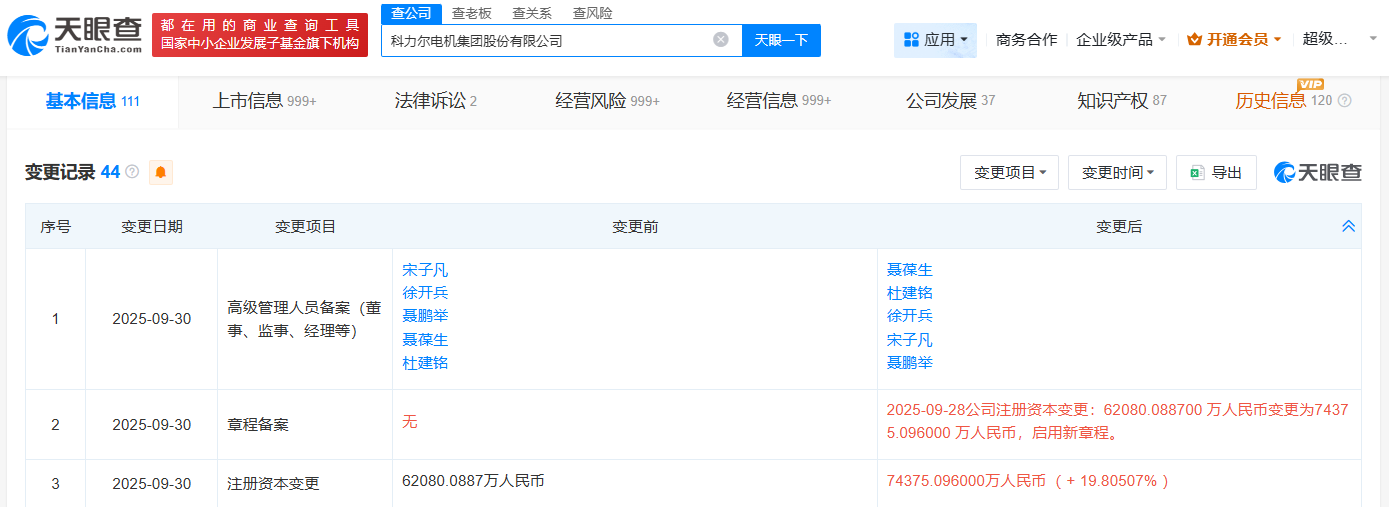
Task: Open the 变更项目 filter dropdown
Action: click(x=1009, y=173)
